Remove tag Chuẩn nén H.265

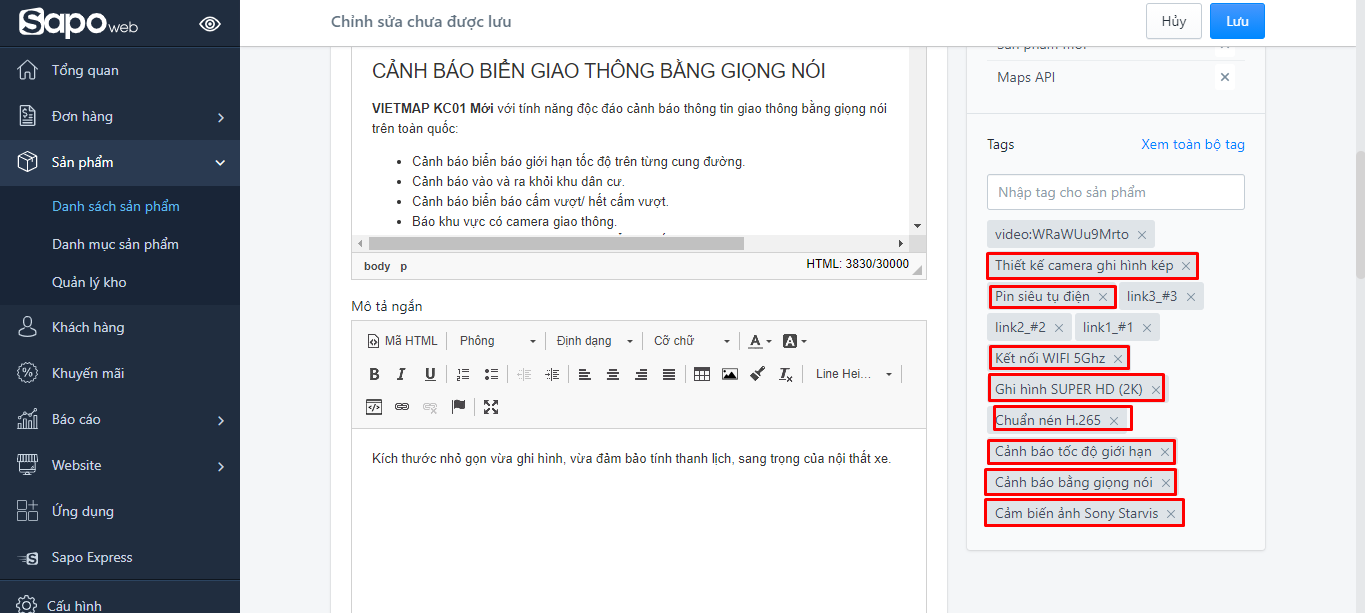1114,421
